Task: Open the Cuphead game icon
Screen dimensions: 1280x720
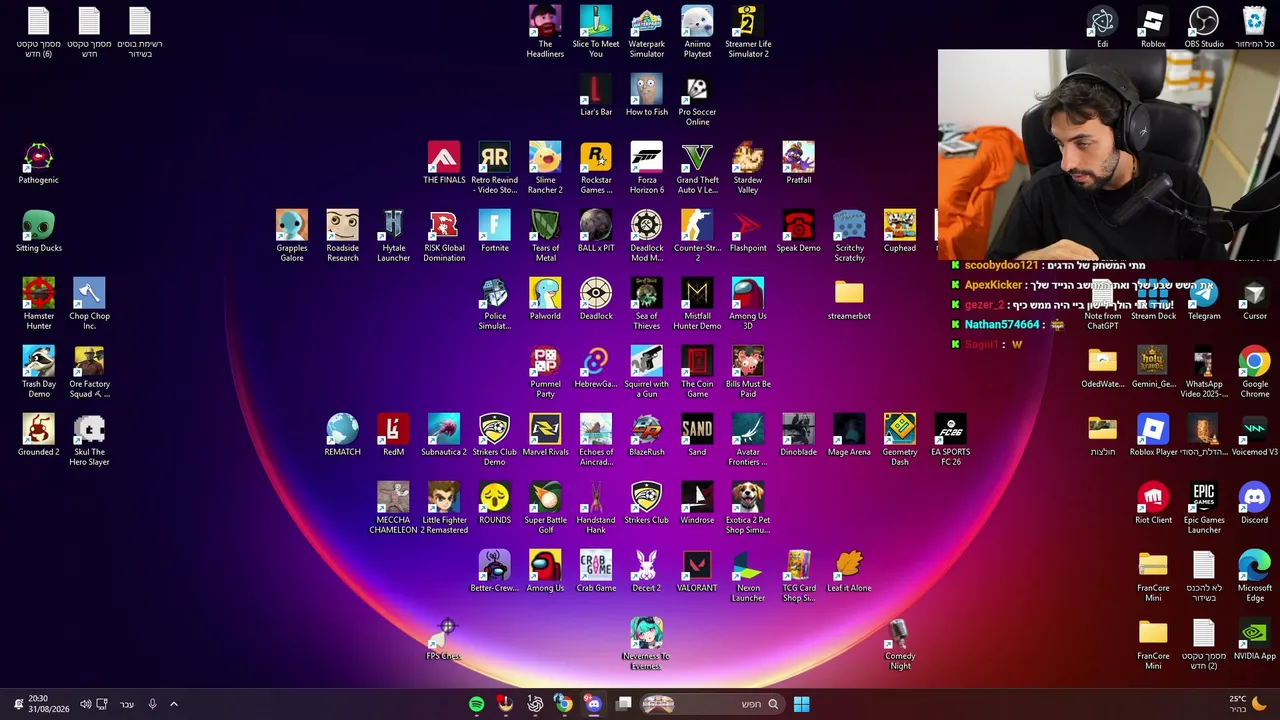Action: coord(900,231)
